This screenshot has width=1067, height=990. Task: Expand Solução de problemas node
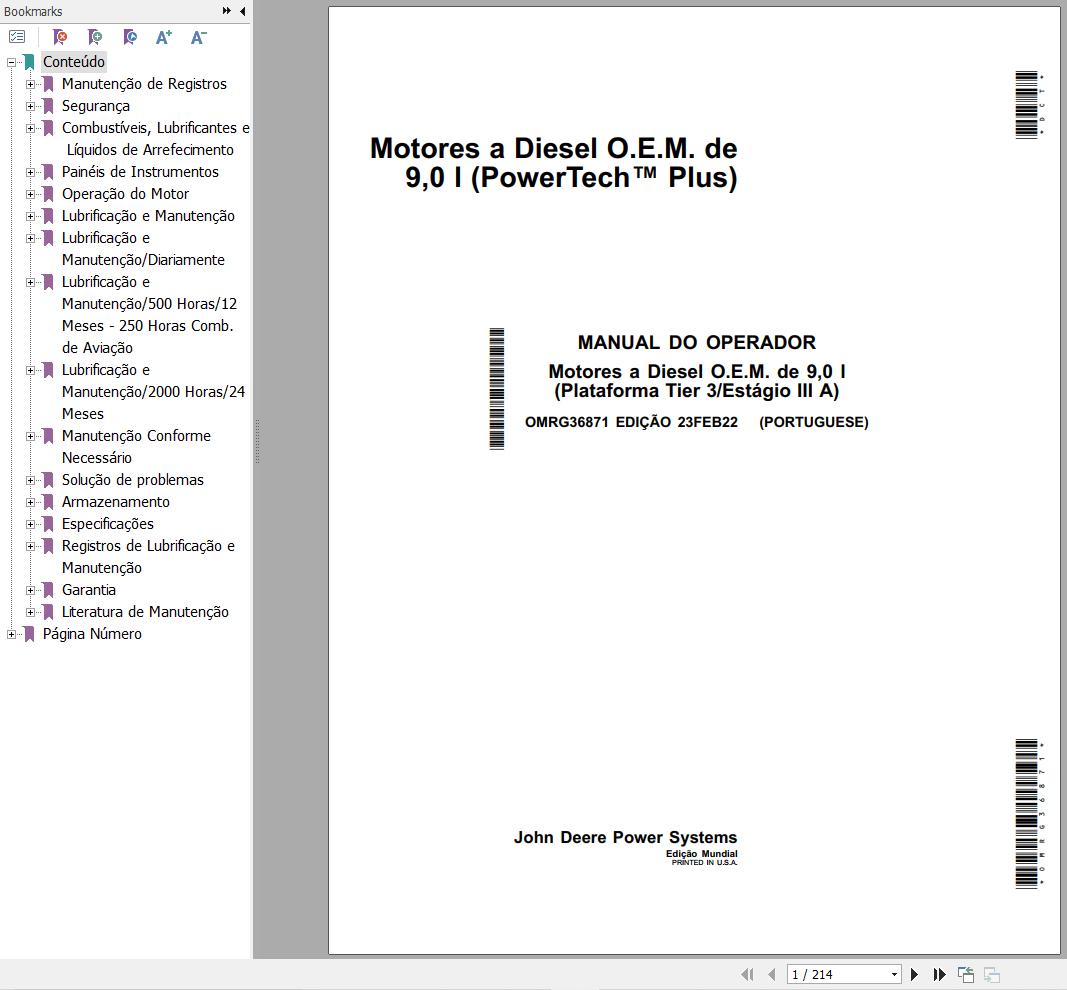click(30, 480)
